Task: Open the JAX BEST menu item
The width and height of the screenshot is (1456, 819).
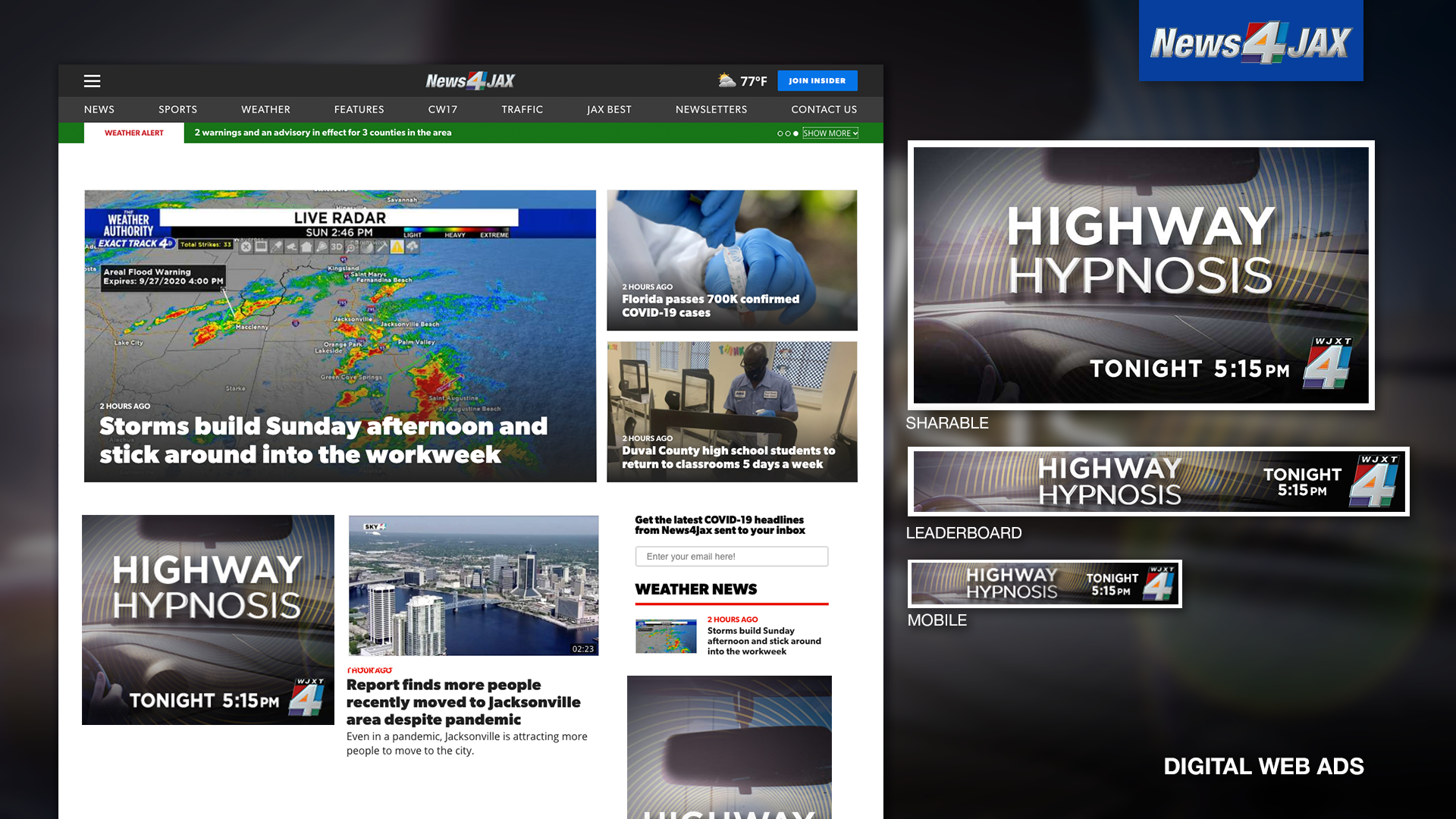Action: (x=609, y=109)
